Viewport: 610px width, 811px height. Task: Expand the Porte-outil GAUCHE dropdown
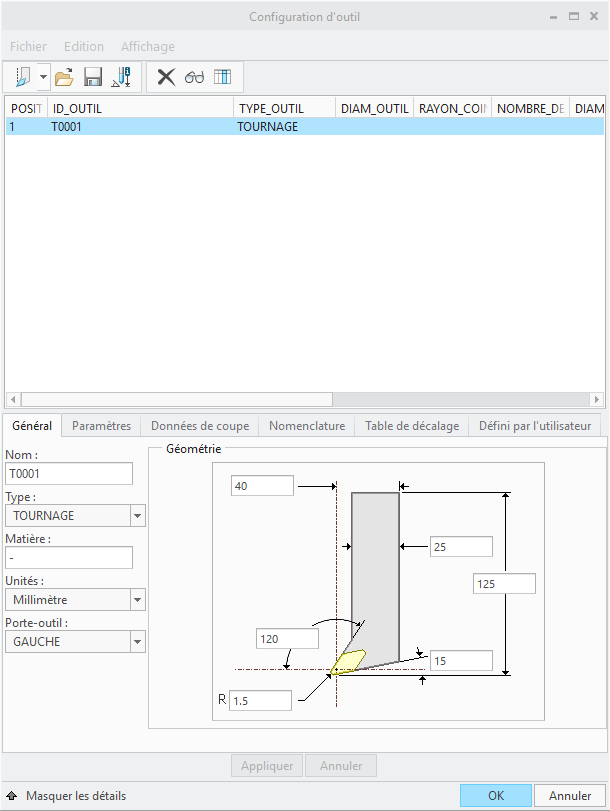pos(138,642)
